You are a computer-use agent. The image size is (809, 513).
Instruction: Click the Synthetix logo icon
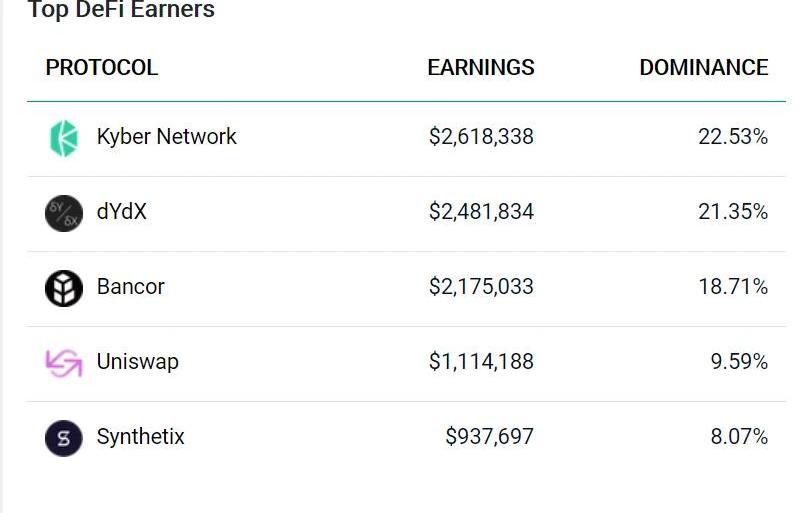[64, 438]
